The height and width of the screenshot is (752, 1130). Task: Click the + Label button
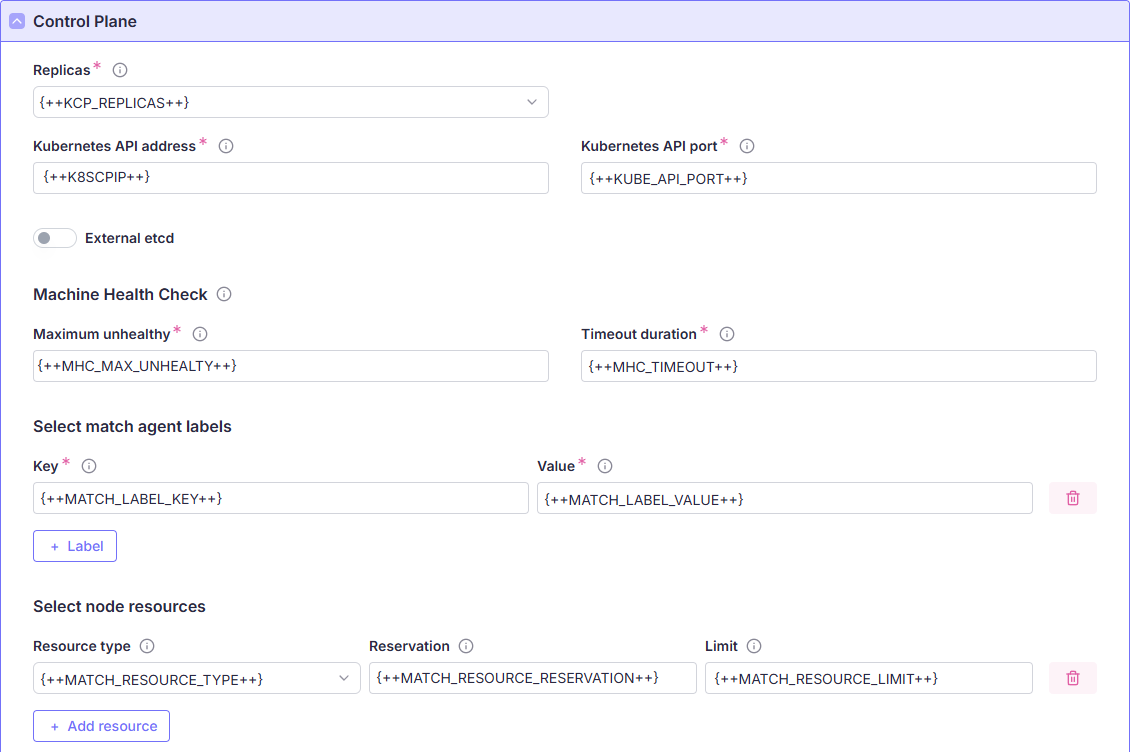pyautogui.click(x=75, y=546)
